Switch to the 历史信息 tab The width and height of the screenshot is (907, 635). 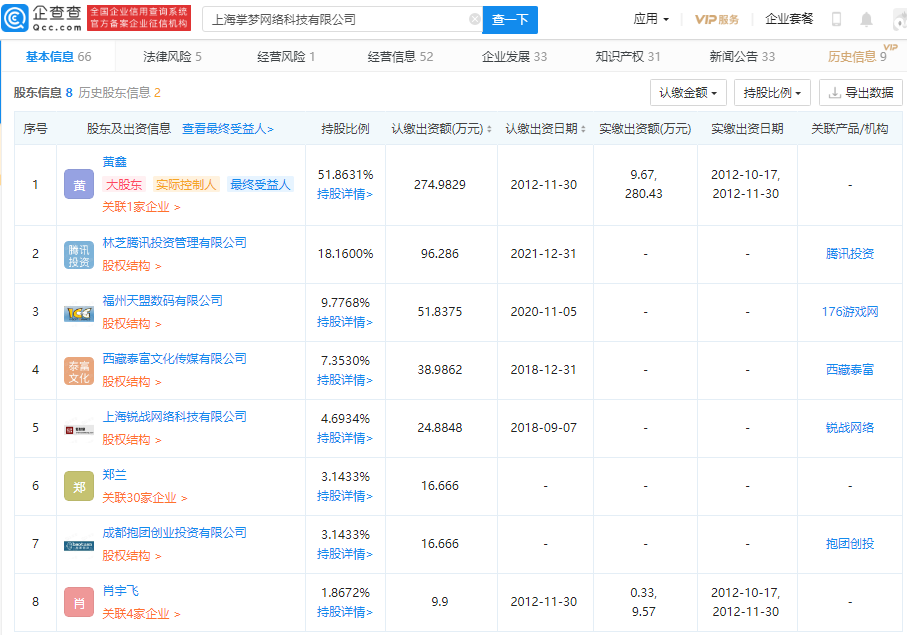(857, 57)
